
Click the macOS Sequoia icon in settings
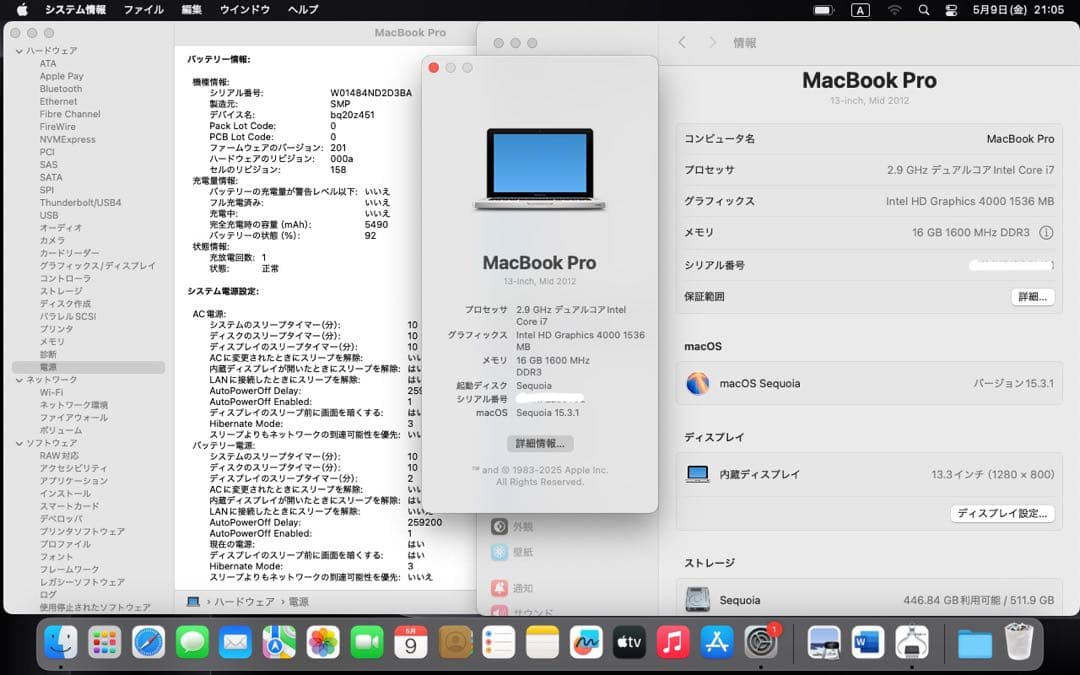point(697,384)
